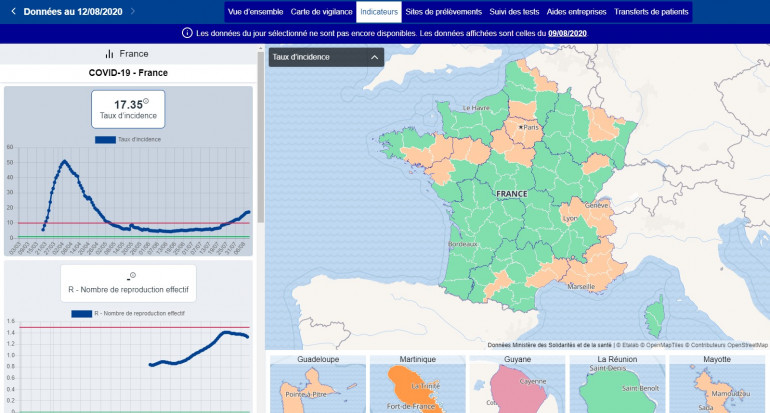Open info icon next to 17.35 value
Viewport: 770px width, 413px height.
coord(146,102)
